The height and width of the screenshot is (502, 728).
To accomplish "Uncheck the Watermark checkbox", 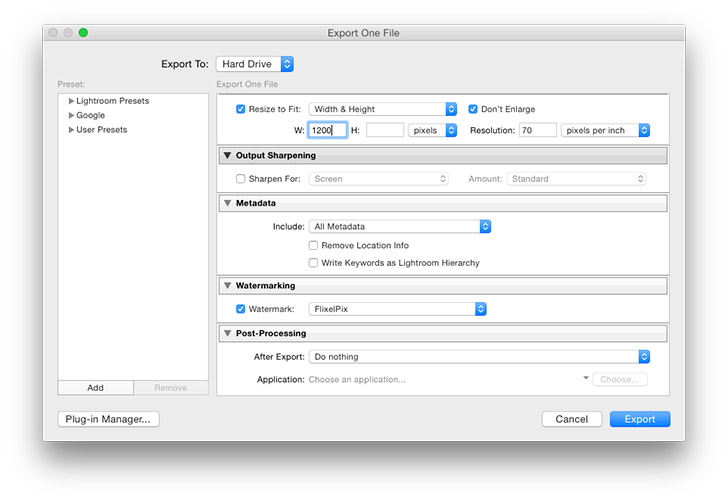I will pyautogui.click(x=240, y=309).
